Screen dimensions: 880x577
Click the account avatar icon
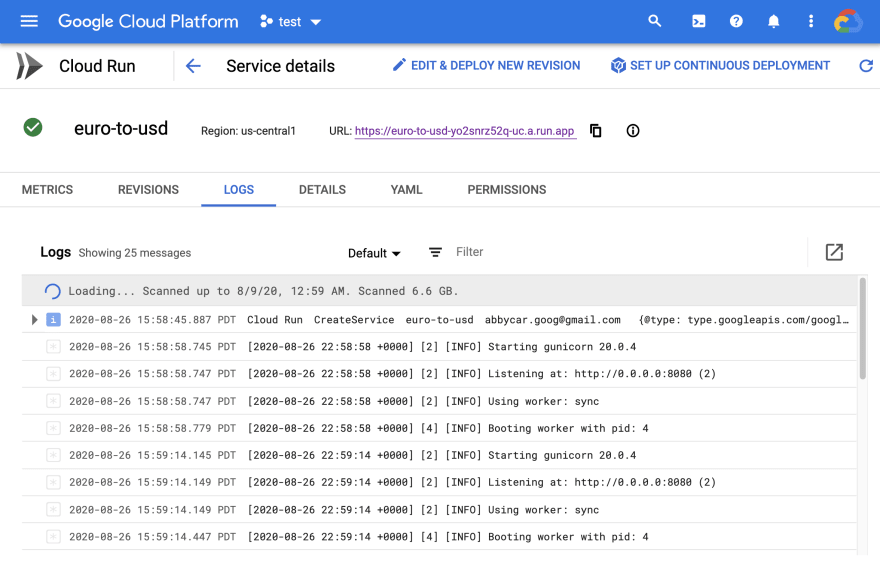point(847,21)
